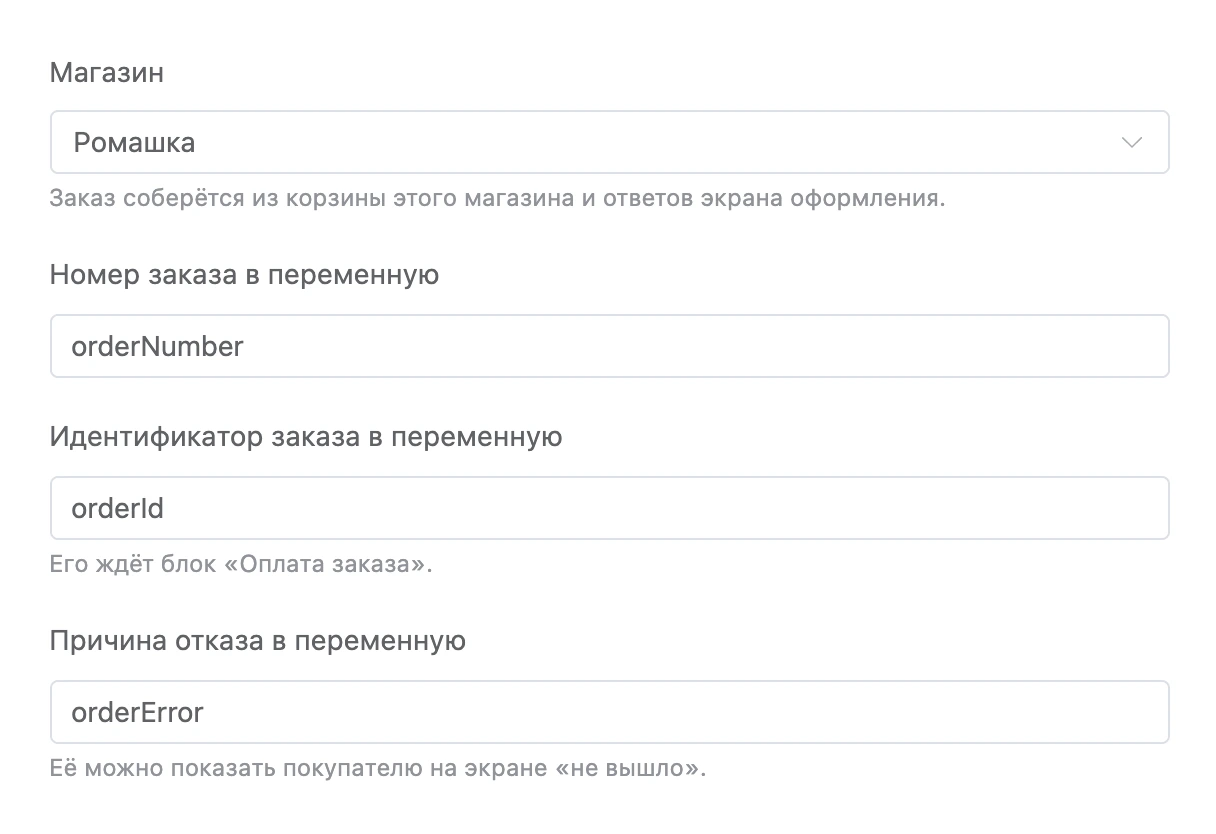This screenshot has width=1216, height=834.
Task: Click the Магазин field label
Action: pyautogui.click(x=106, y=73)
